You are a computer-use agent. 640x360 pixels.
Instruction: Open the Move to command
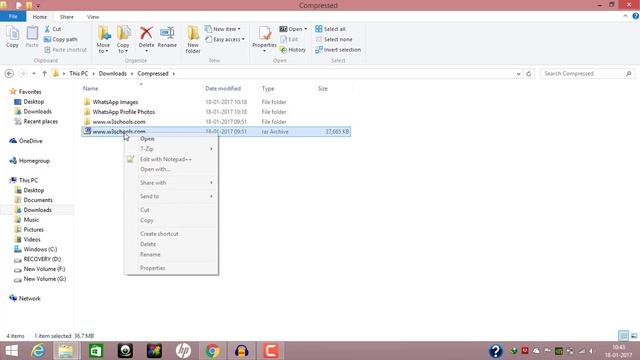point(103,39)
